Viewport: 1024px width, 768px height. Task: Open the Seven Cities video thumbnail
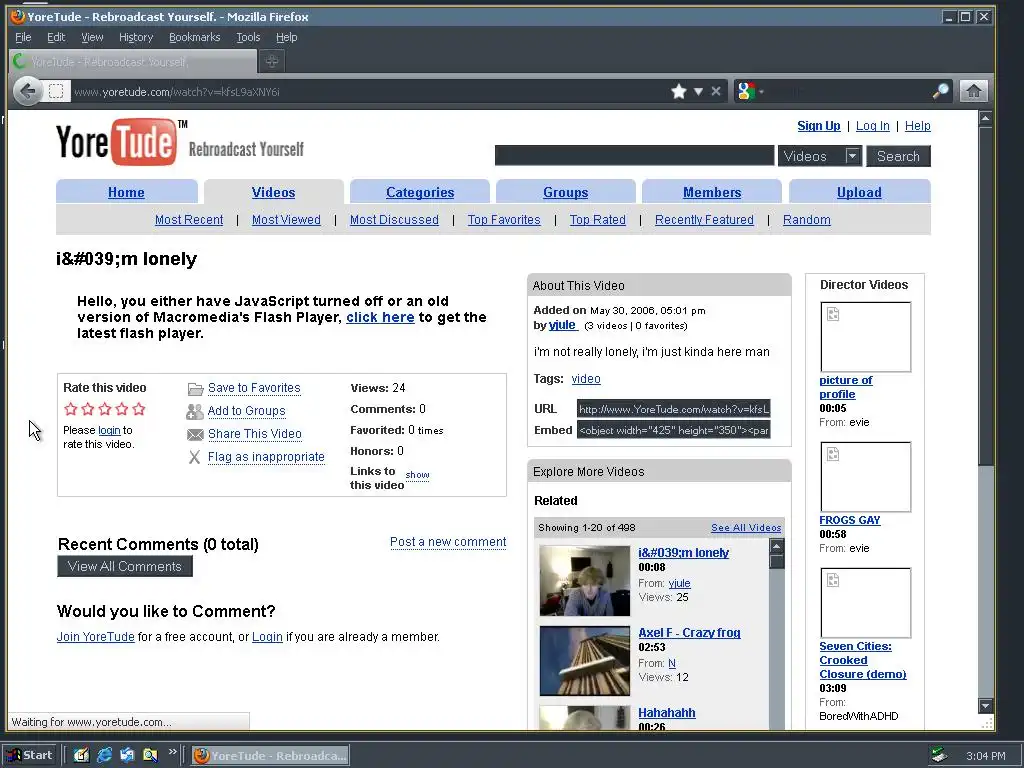(x=865, y=603)
